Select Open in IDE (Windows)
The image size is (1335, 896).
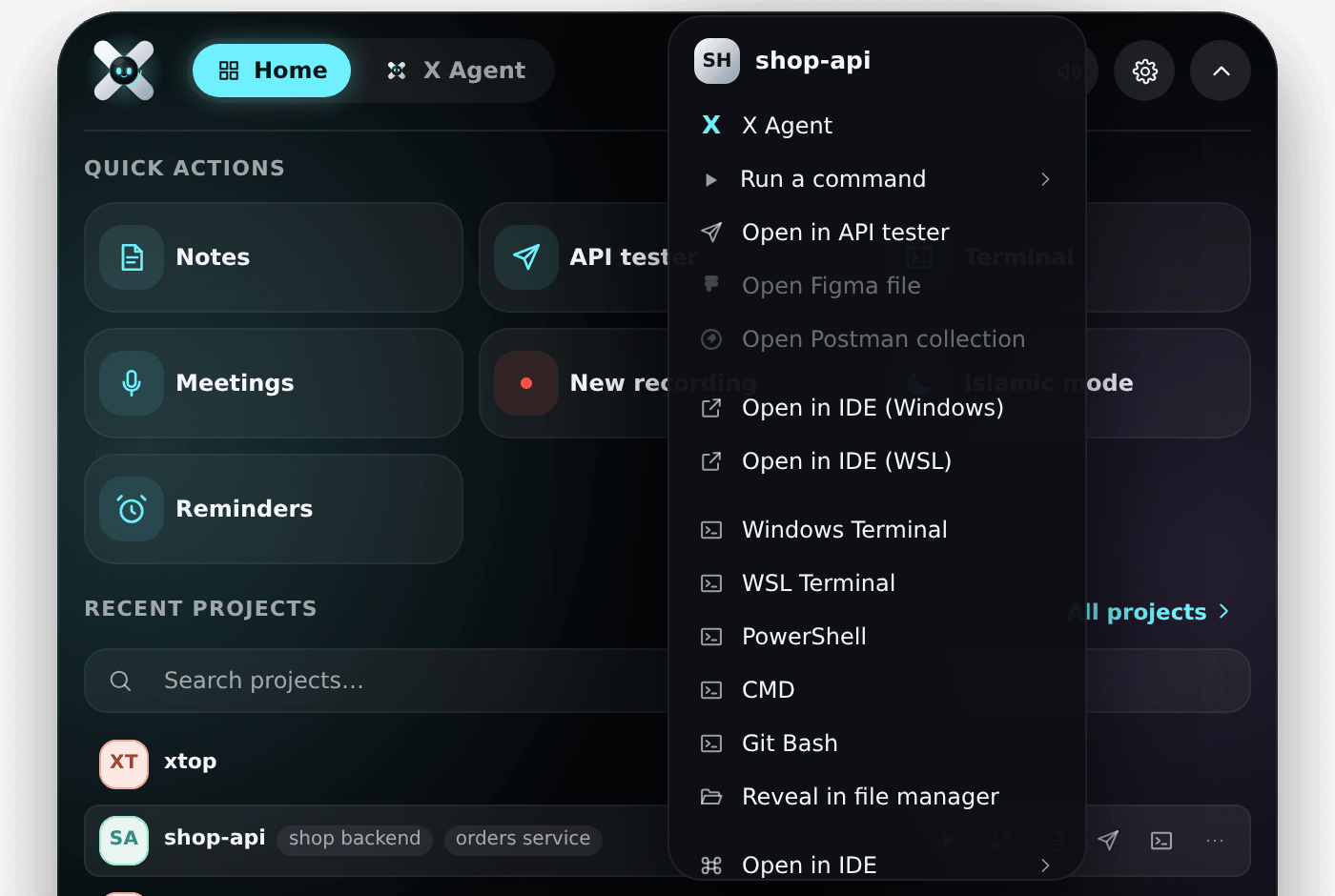click(x=877, y=408)
